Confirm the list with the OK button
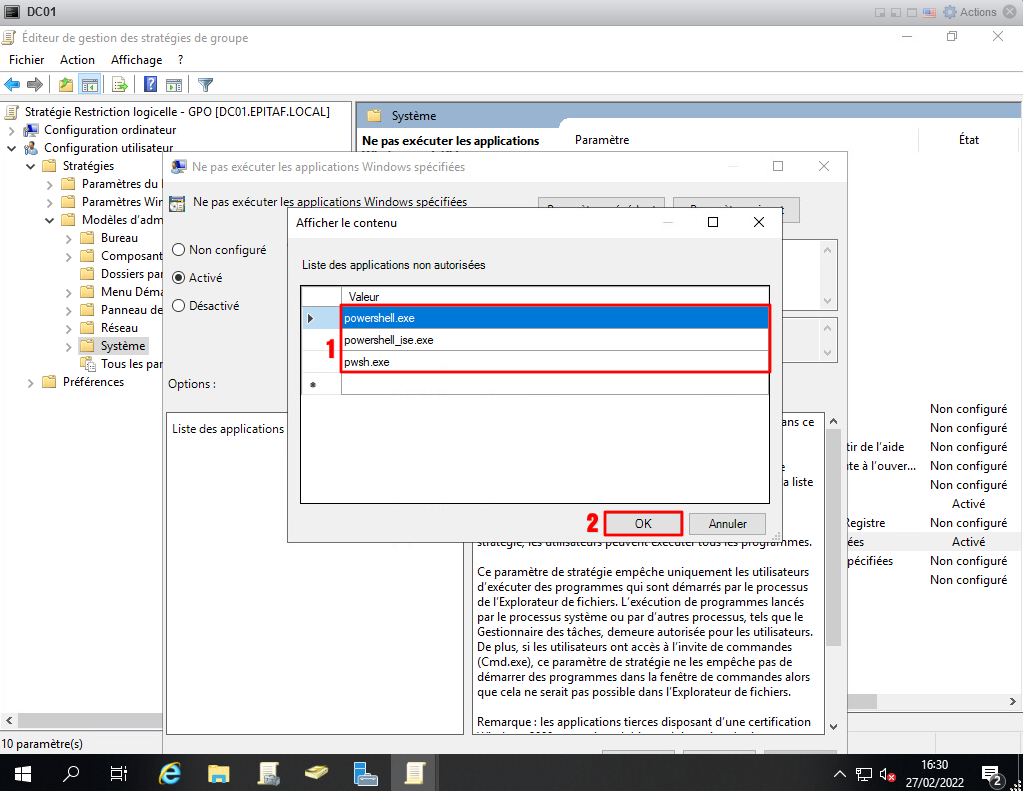Viewport: 1023px width, 791px height. [x=643, y=523]
